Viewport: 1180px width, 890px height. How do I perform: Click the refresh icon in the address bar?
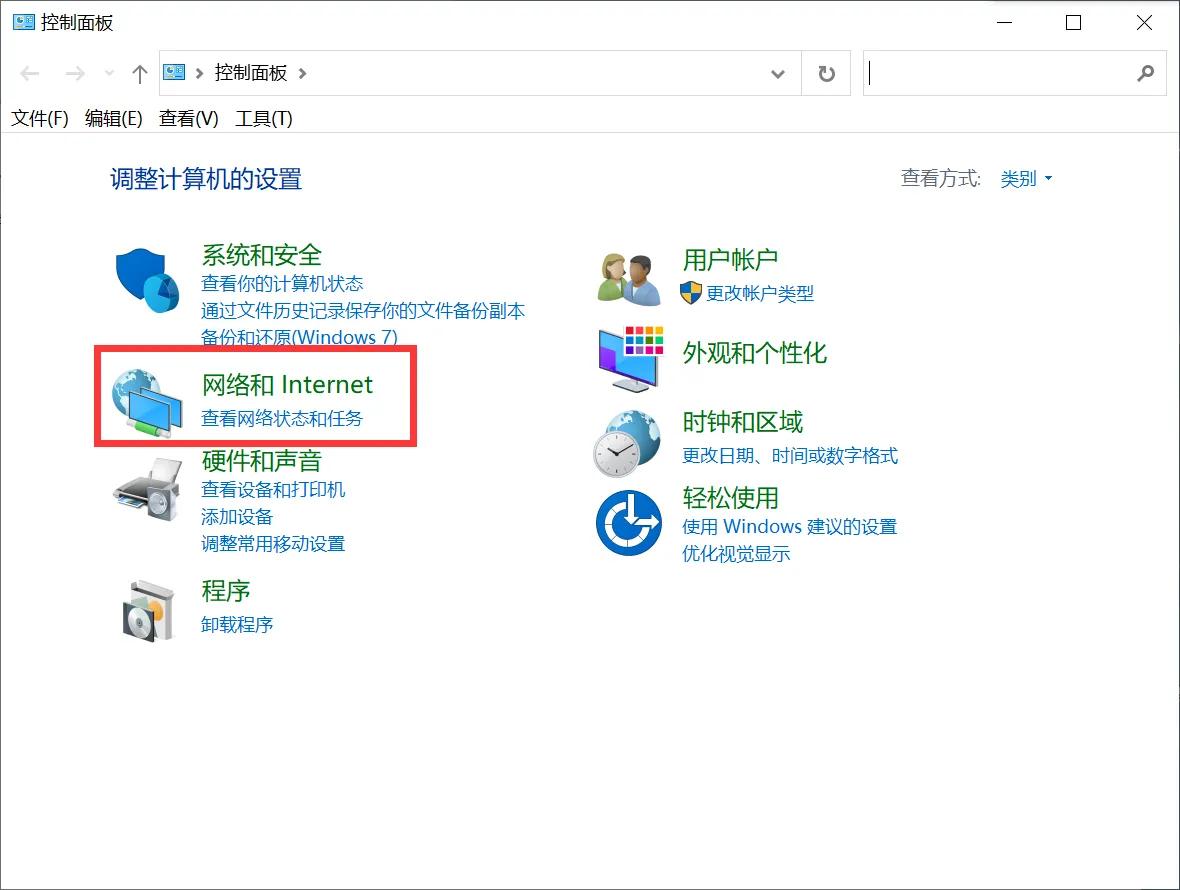click(825, 73)
